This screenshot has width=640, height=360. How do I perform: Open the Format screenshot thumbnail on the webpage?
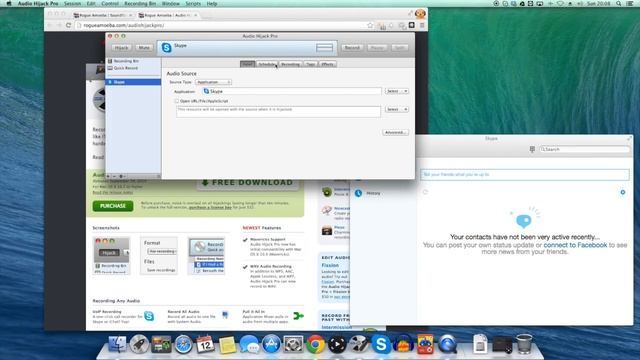(x=159, y=256)
